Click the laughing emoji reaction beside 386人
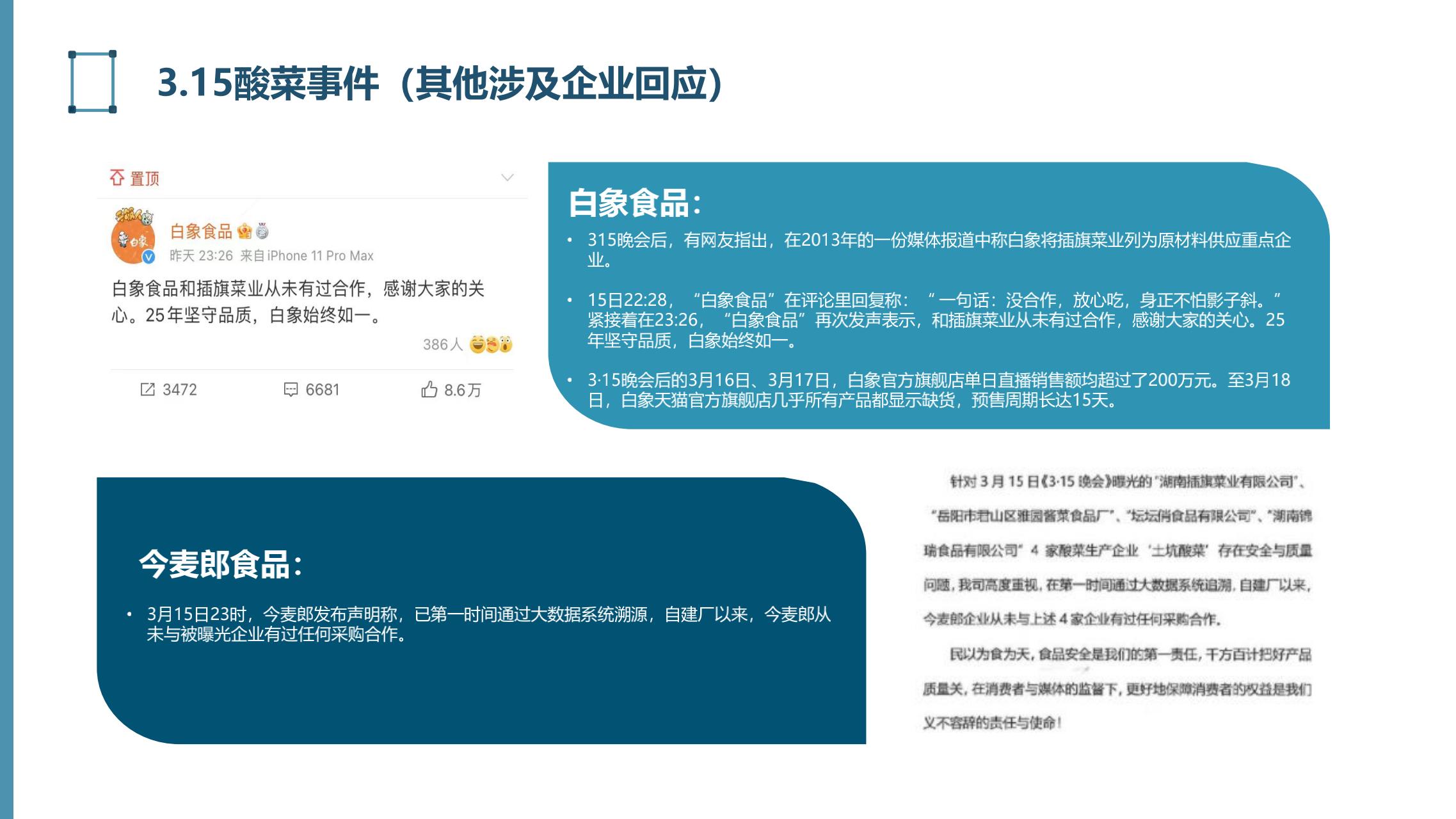The image size is (1456, 819). coord(477,345)
